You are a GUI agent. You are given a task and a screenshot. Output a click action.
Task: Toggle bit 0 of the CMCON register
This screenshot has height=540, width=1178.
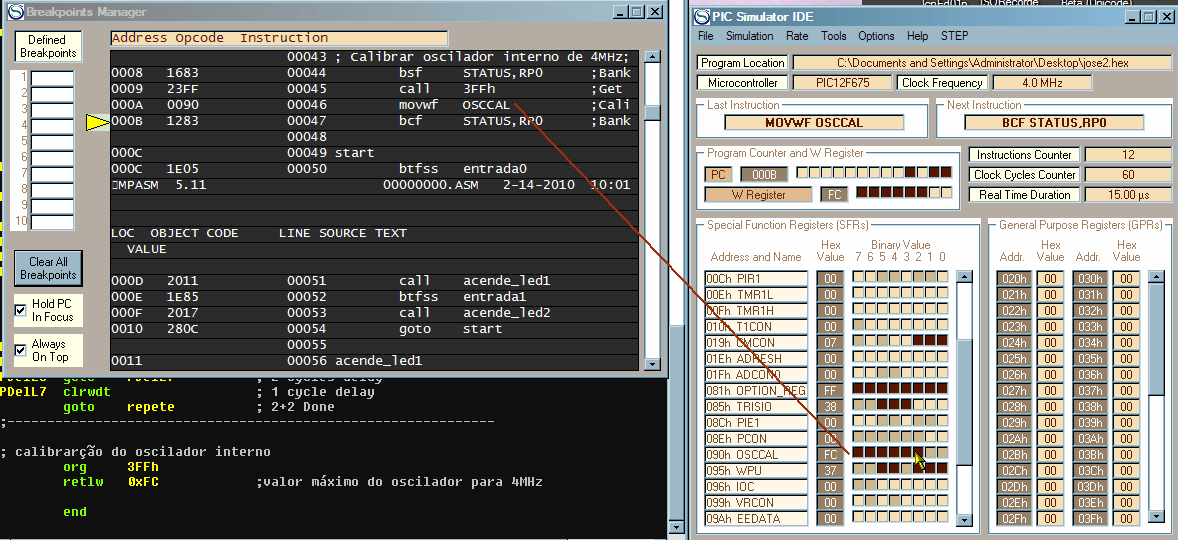click(942, 340)
